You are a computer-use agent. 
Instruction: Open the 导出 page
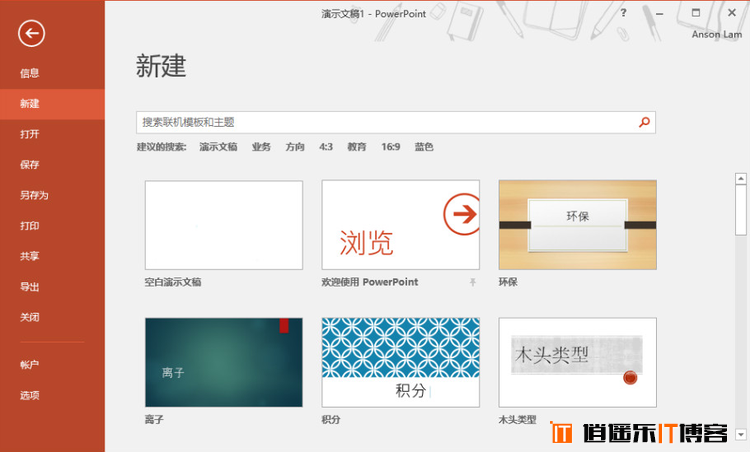[x=30, y=287]
